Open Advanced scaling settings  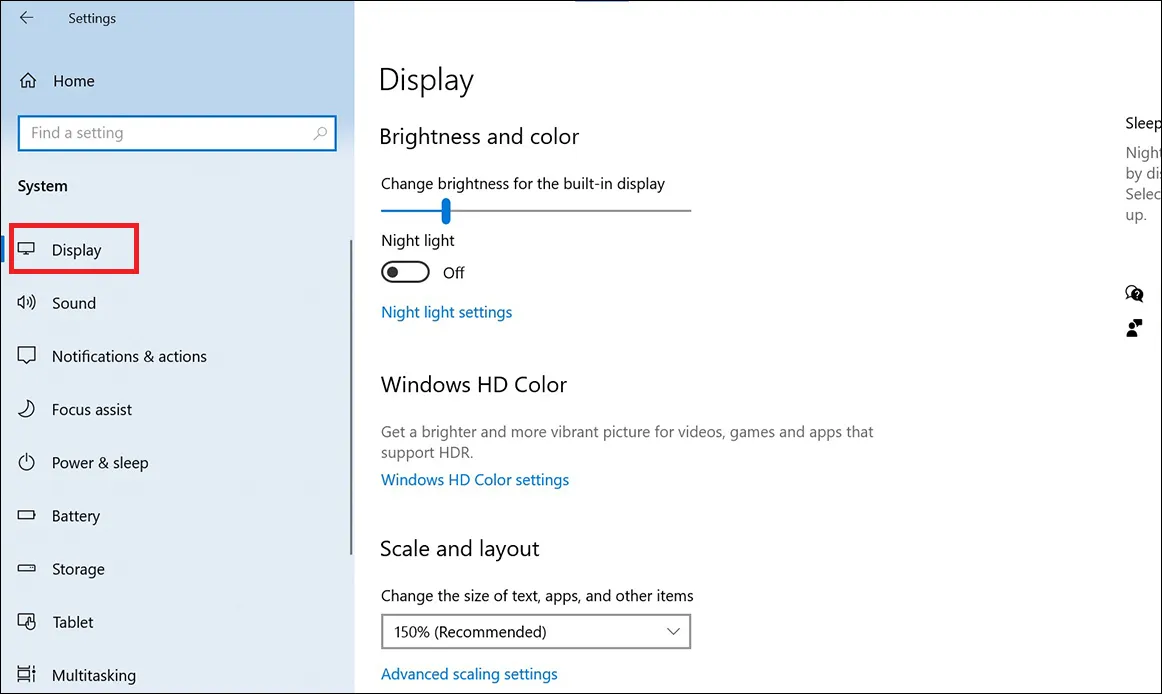[x=469, y=674]
